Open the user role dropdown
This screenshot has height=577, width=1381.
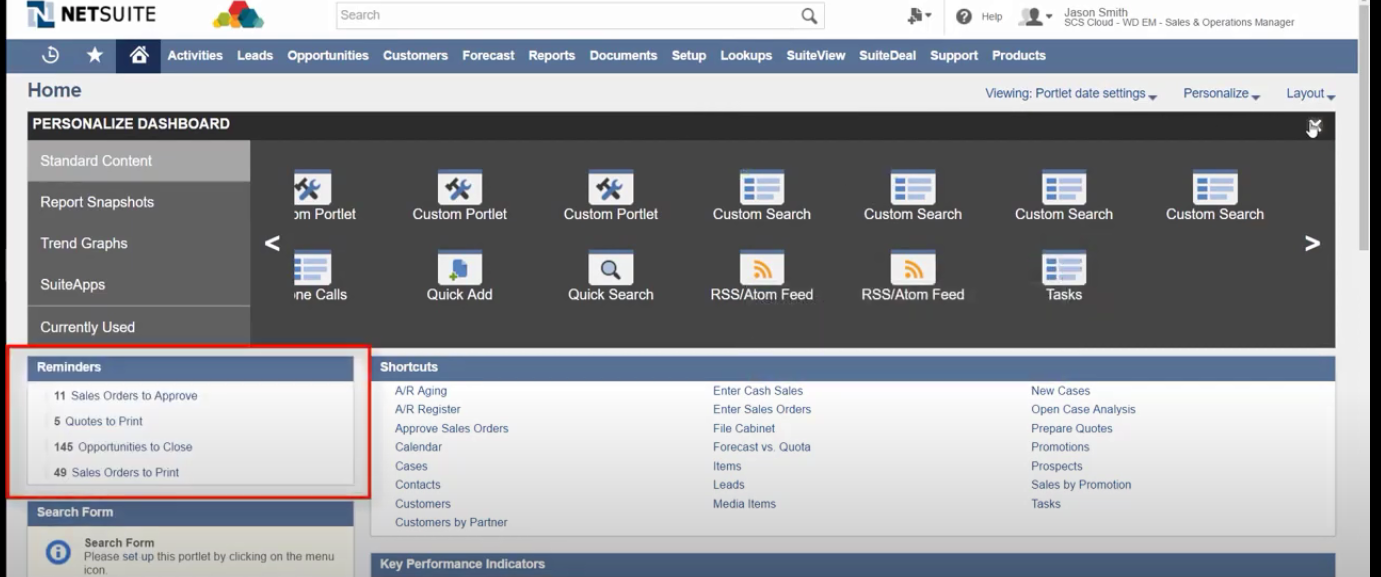click(x=1036, y=17)
